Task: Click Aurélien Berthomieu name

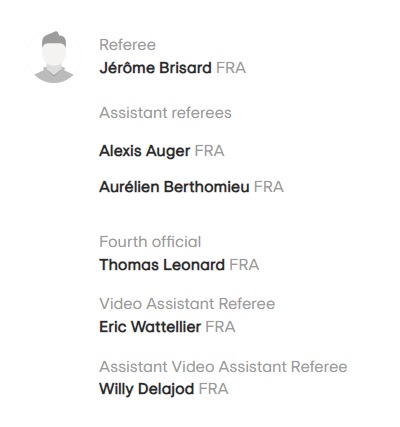Action: 174,187
